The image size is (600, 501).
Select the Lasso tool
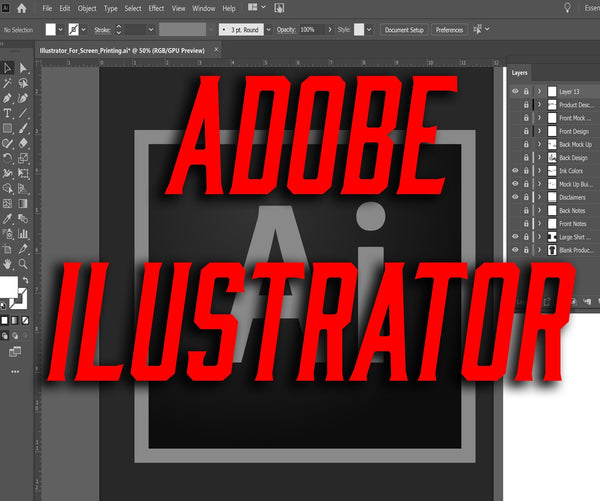click(x=23, y=83)
